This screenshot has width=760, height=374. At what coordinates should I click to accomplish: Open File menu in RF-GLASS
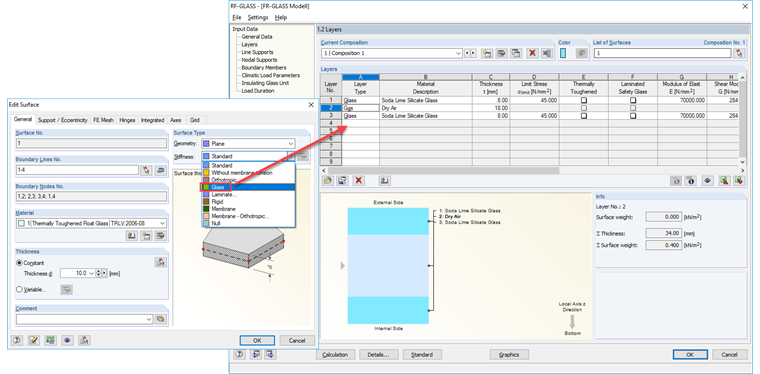coord(237,17)
